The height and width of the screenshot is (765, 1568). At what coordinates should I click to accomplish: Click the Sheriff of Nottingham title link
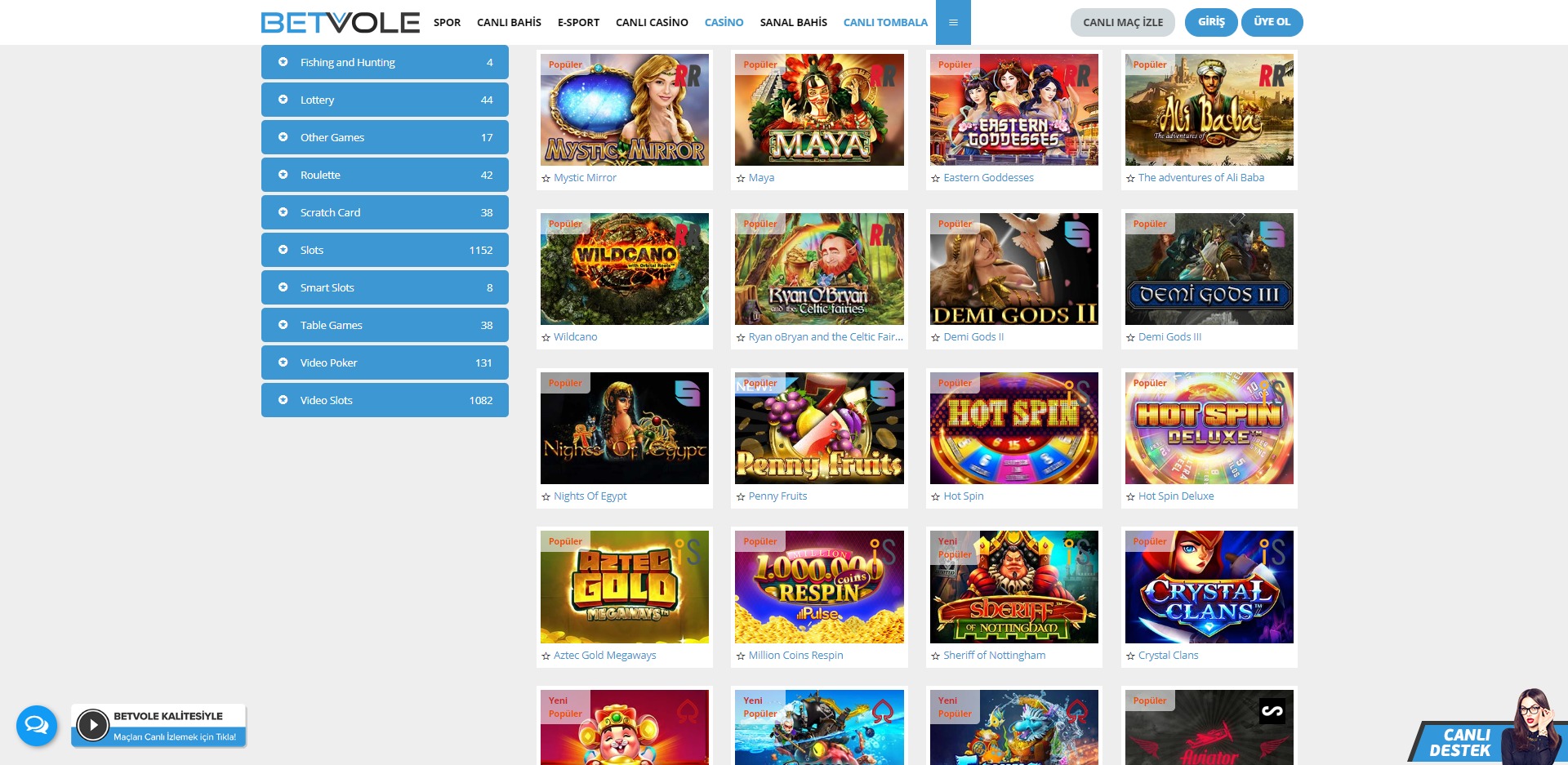[994, 656]
